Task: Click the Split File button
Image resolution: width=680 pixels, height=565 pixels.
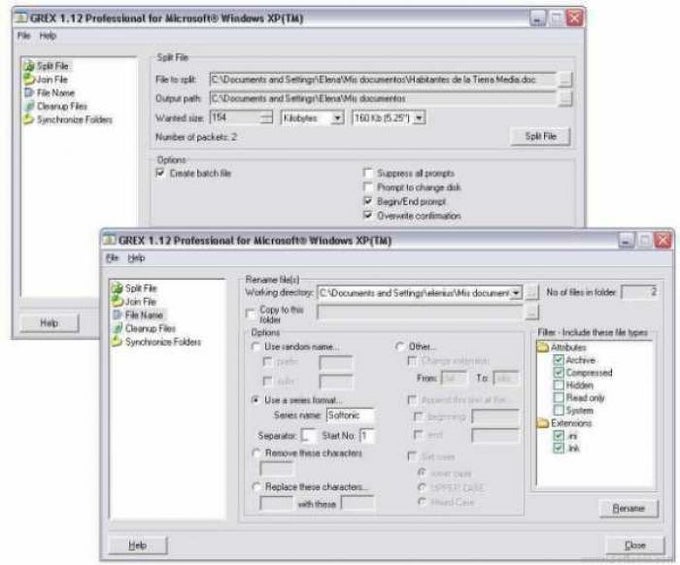Action: 540,136
